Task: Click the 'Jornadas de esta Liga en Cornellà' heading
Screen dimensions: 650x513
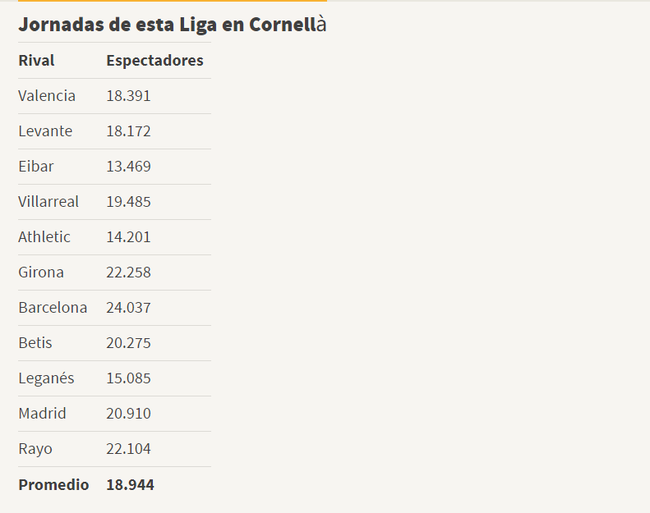Action: tap(172, 24)
